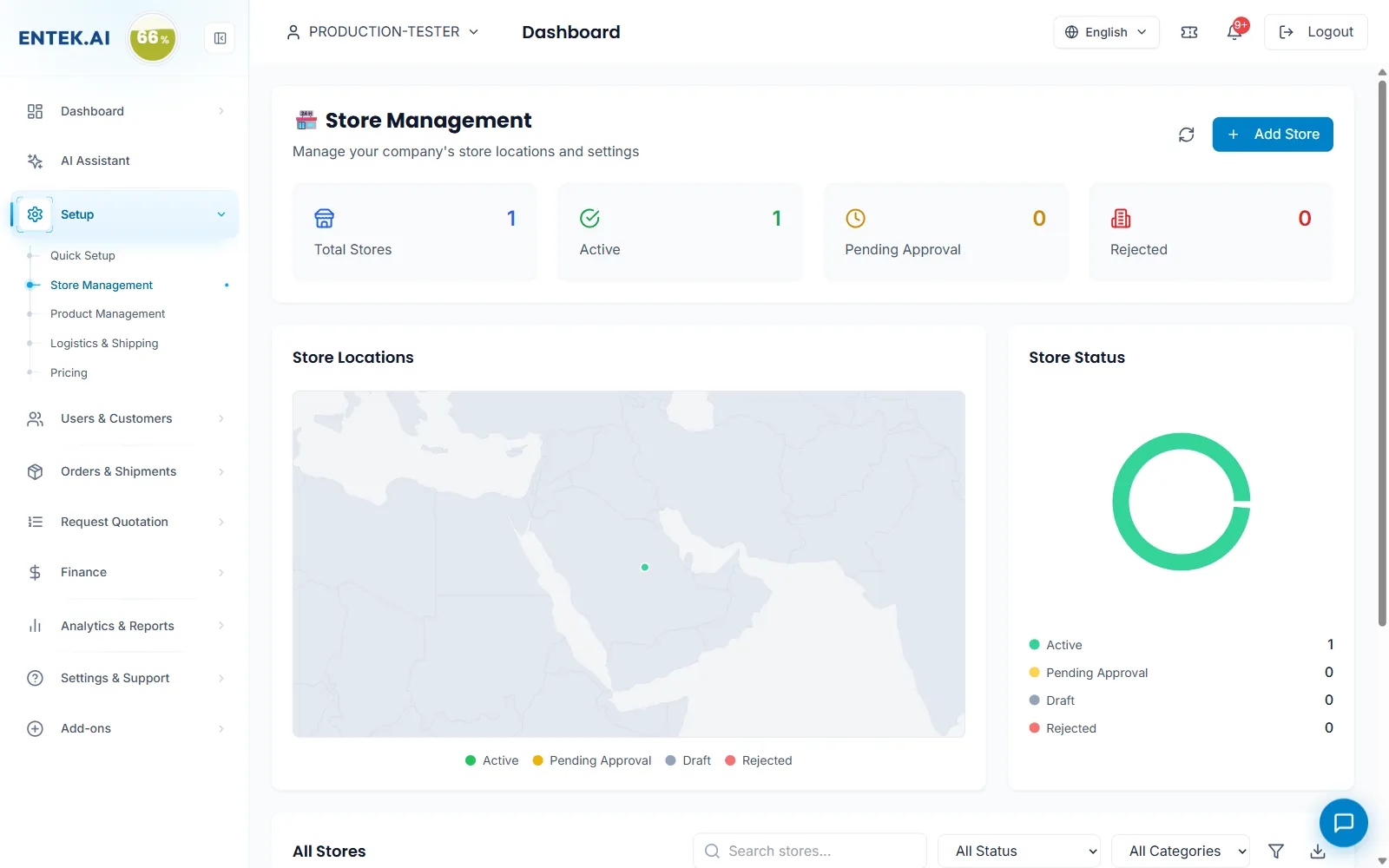
Task: Toggle Rejected legend under the map
Action: click(x=758, y=760)
